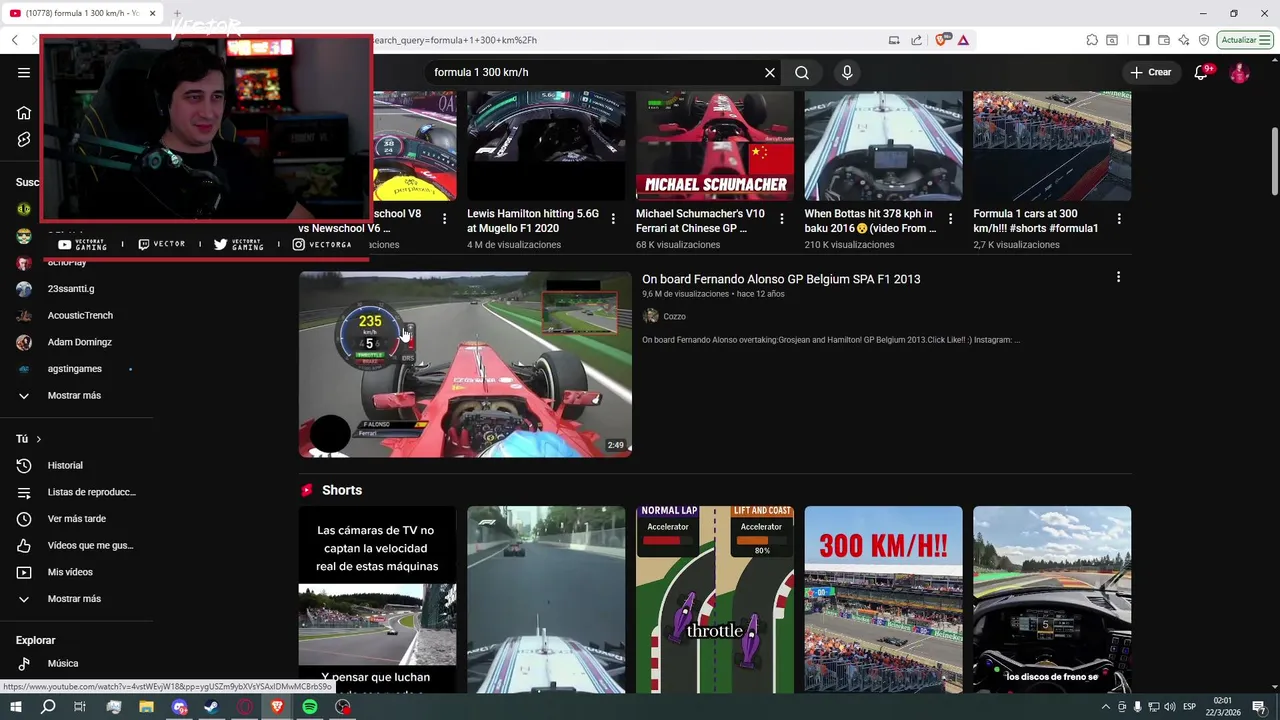This screenshot has width=1280, height=720.
Task: Open options for Michael Schumacher V10 video
Action: pyautogui.click(x=782, y=219)
